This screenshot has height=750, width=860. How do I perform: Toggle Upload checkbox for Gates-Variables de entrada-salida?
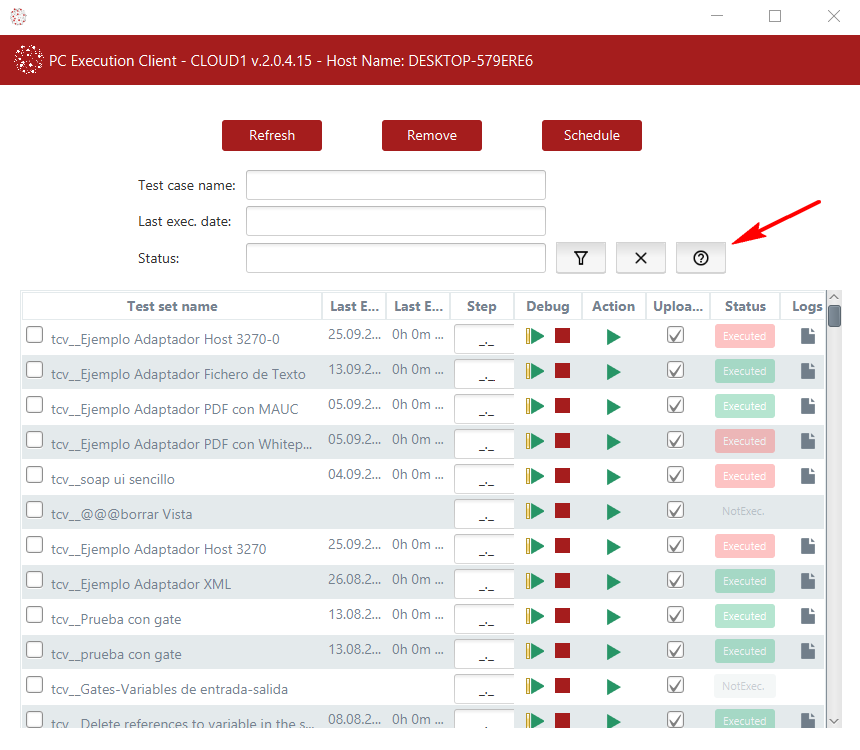pos(676,686)
